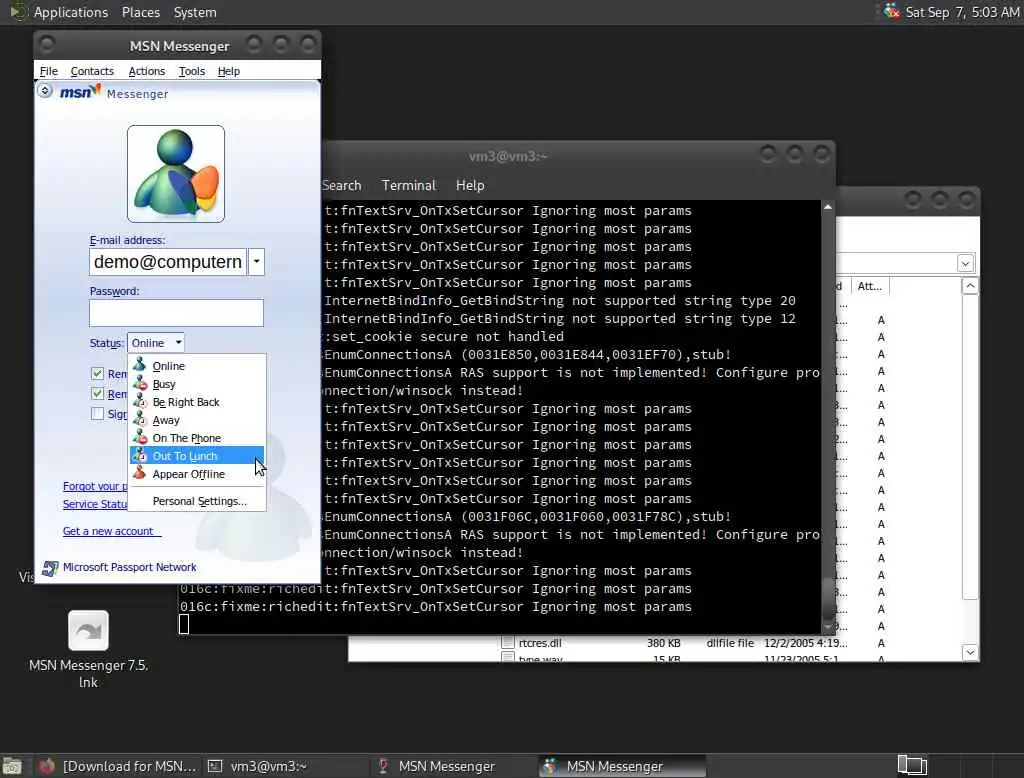
Task: Toggle second Remember checkbox in Messenger
Action: (97, 393)
